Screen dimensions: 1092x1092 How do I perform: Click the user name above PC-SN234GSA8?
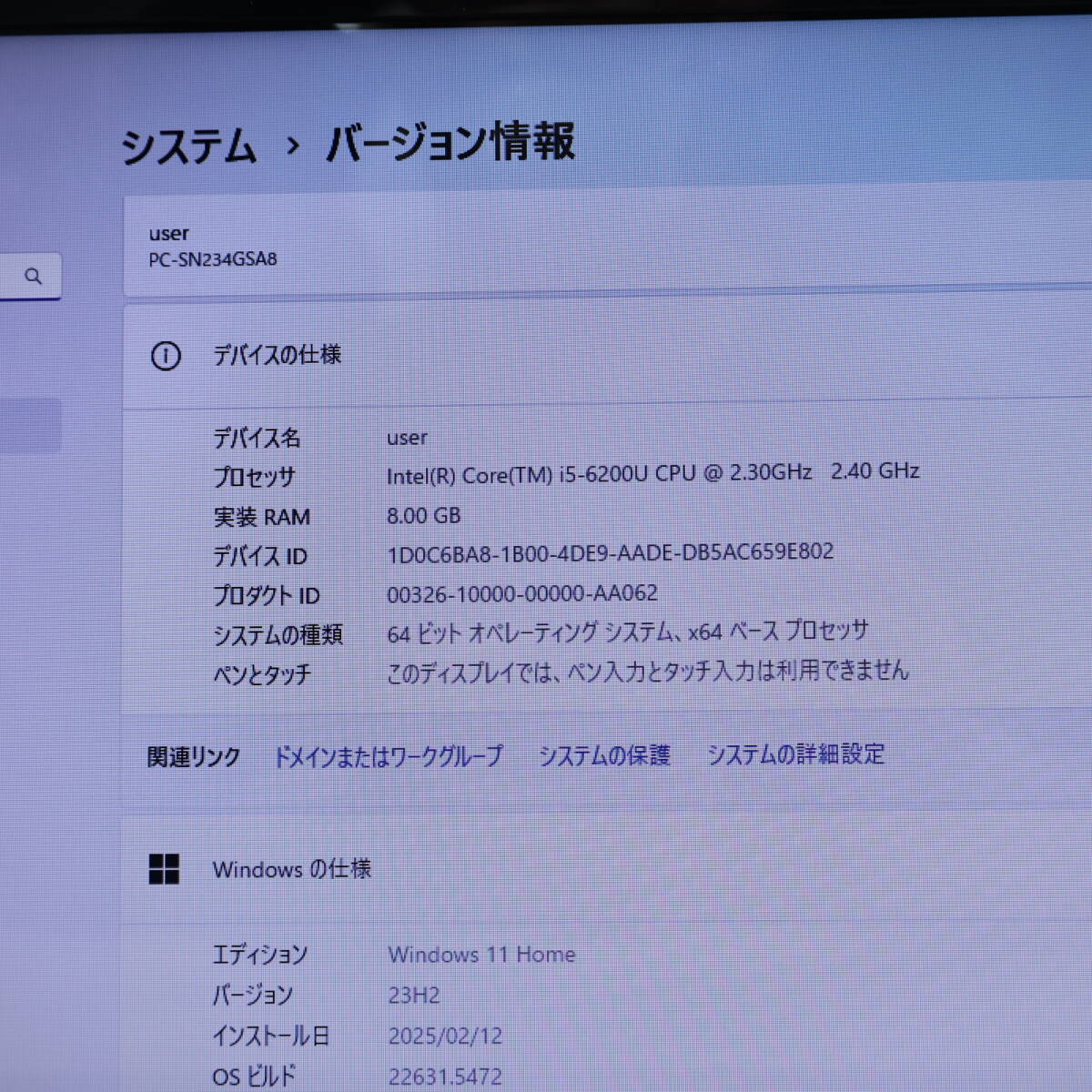(168, 234)
